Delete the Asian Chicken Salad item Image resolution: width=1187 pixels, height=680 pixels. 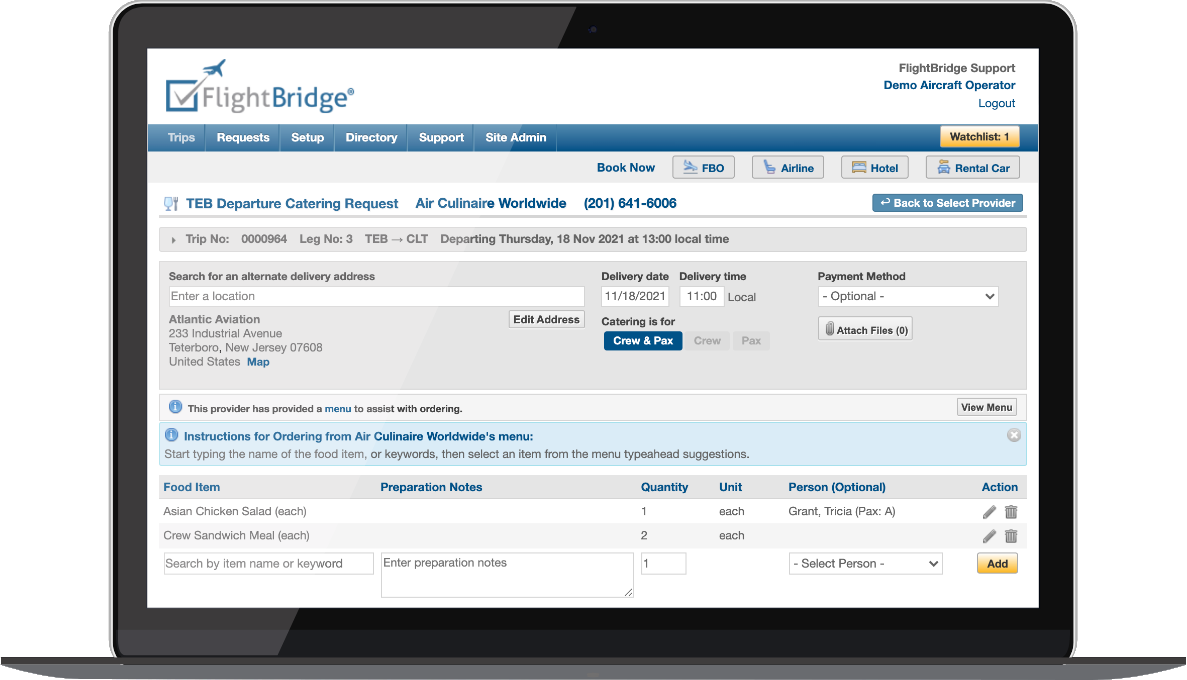pos(1011,512)
